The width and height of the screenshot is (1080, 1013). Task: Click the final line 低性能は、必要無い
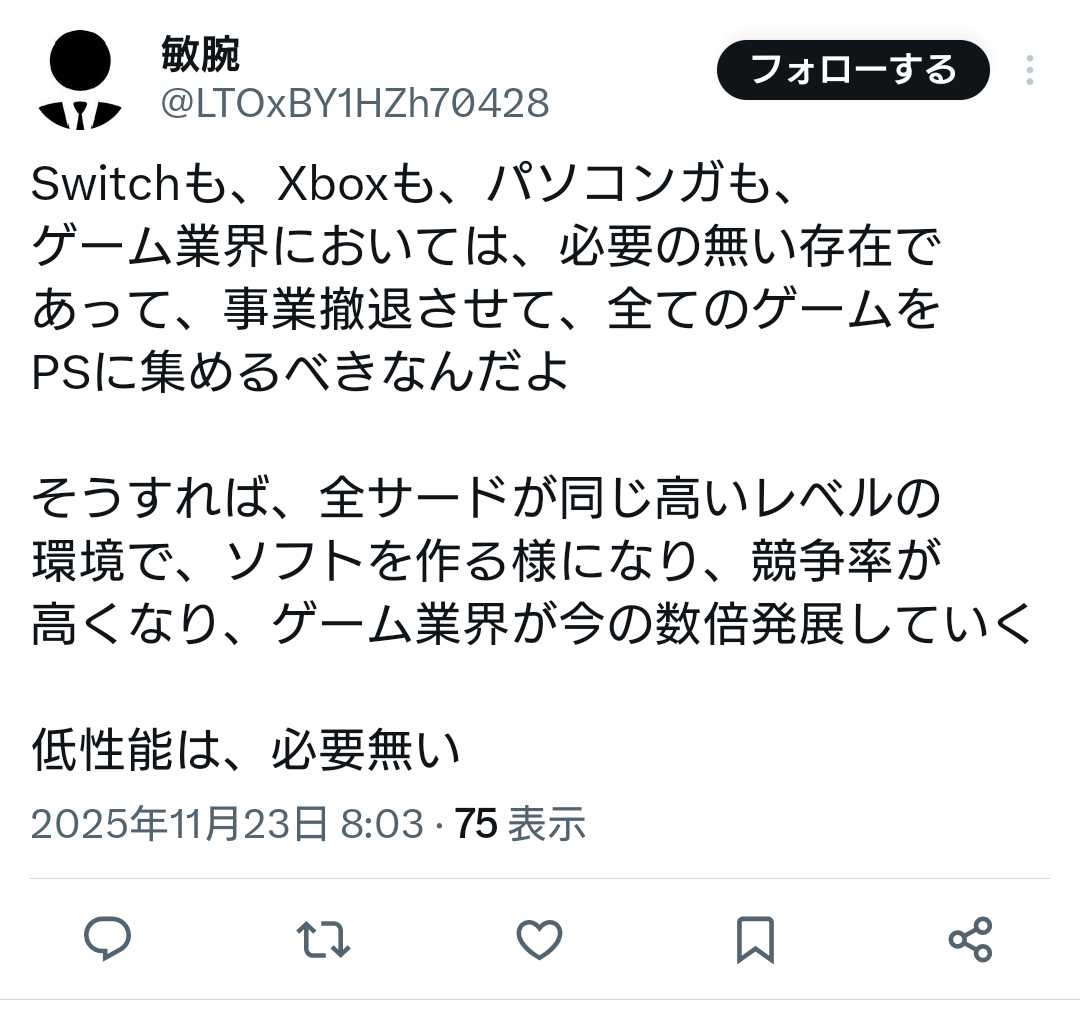(246, 750)
